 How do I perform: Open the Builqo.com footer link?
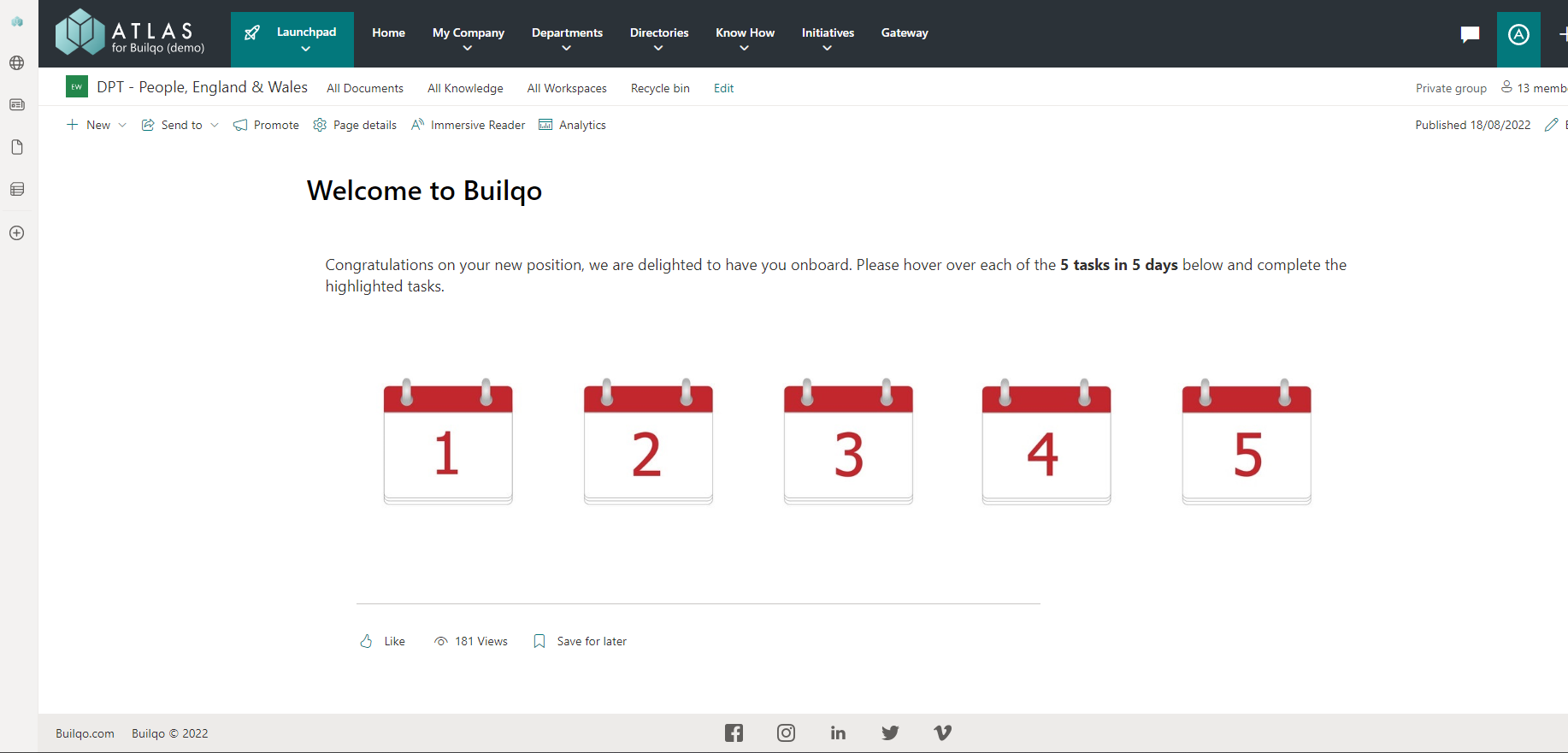point(85,733)
